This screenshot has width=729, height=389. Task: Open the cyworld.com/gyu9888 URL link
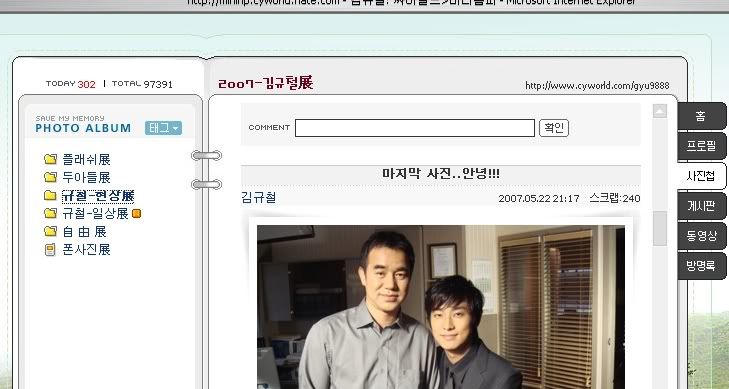click(597, 86)
